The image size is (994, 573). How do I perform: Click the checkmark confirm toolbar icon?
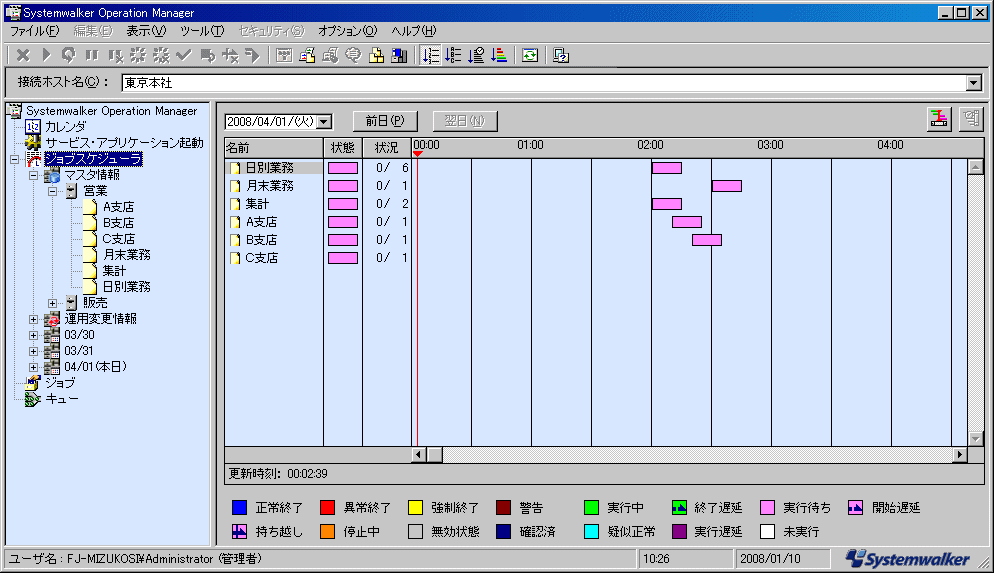pyautogui.click(x=184, y=56)
